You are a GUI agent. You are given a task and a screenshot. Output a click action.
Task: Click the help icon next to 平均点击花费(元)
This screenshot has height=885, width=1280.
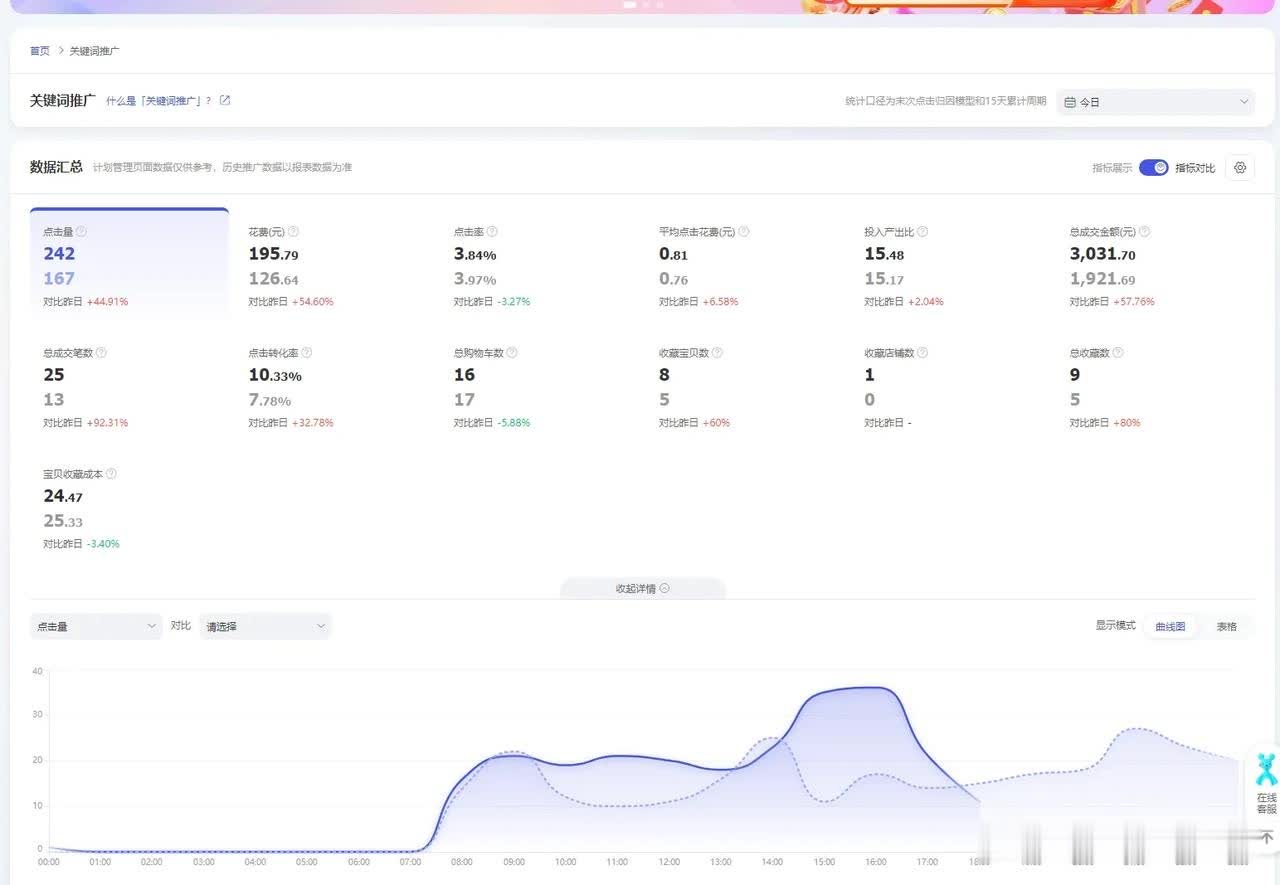point(744,231)
